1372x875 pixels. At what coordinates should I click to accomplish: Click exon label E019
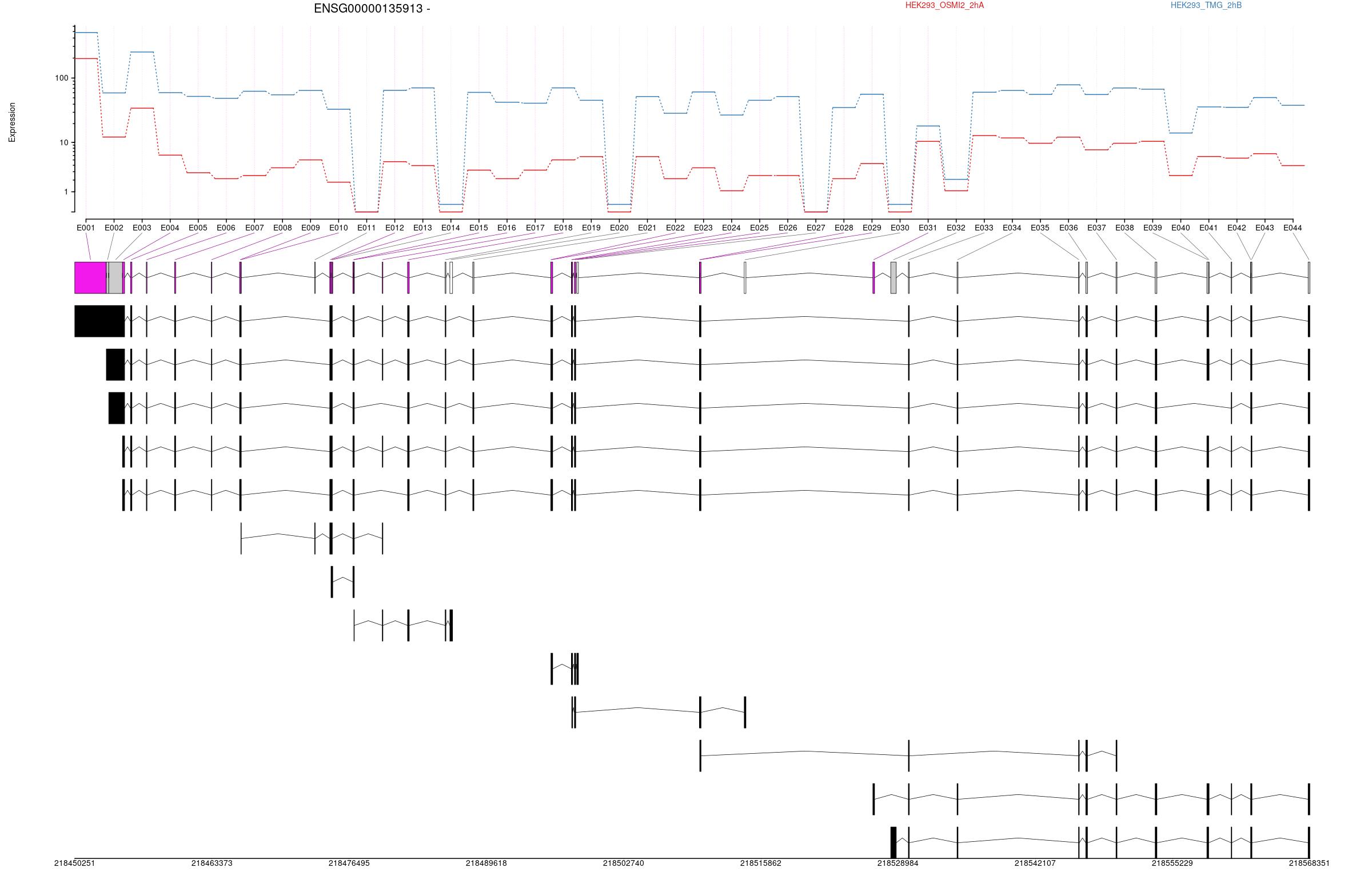coord(591,228)
